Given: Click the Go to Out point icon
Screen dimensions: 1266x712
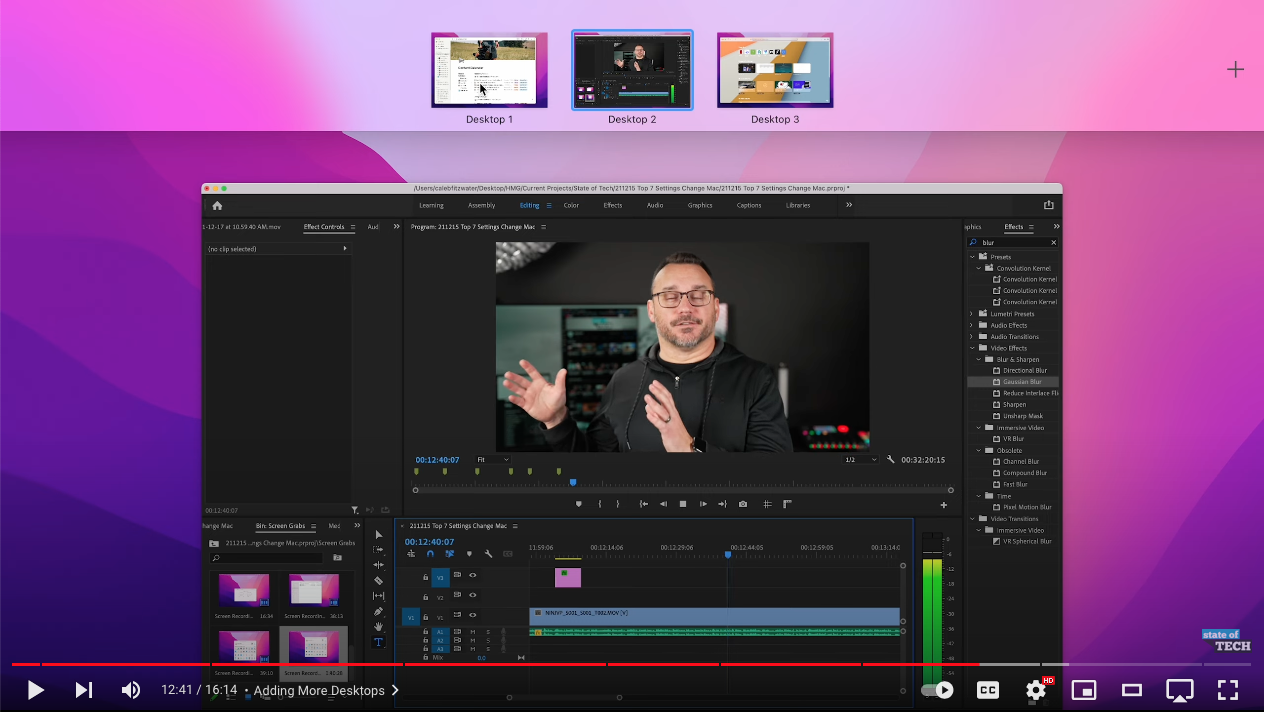Looking at the screenshot, I should pos(722,504).
